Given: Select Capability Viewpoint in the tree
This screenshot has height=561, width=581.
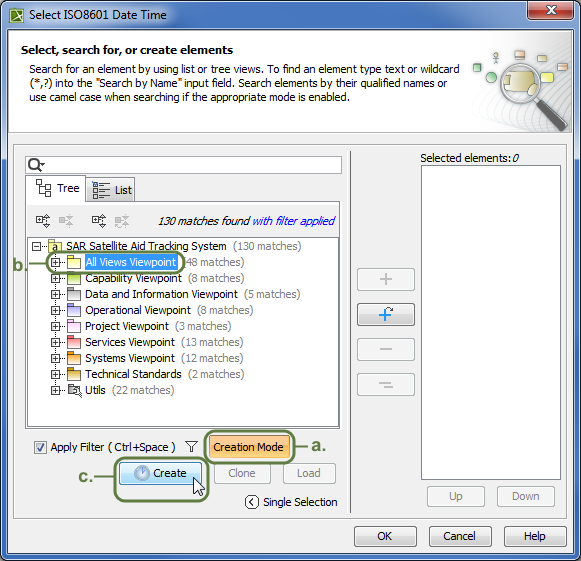Looking at the screenshot, I should pos(133,278).
